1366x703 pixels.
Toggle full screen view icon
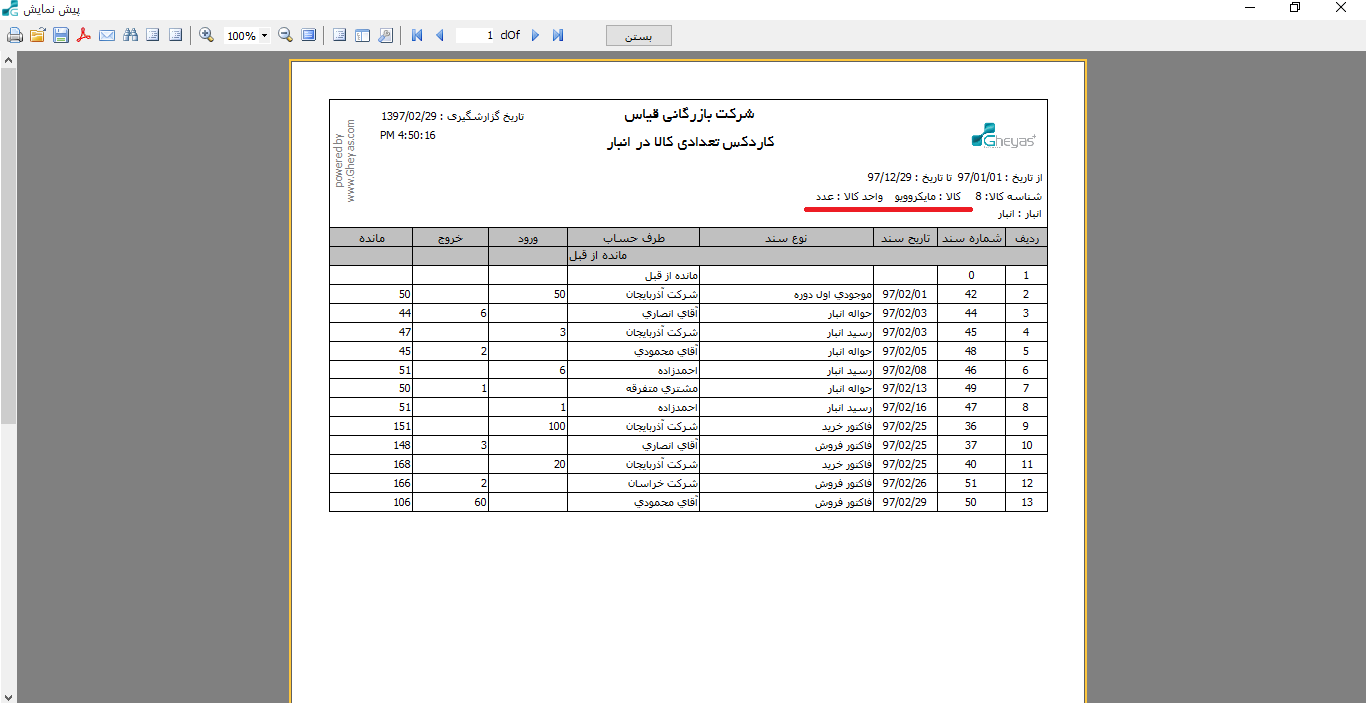point(309,35)
